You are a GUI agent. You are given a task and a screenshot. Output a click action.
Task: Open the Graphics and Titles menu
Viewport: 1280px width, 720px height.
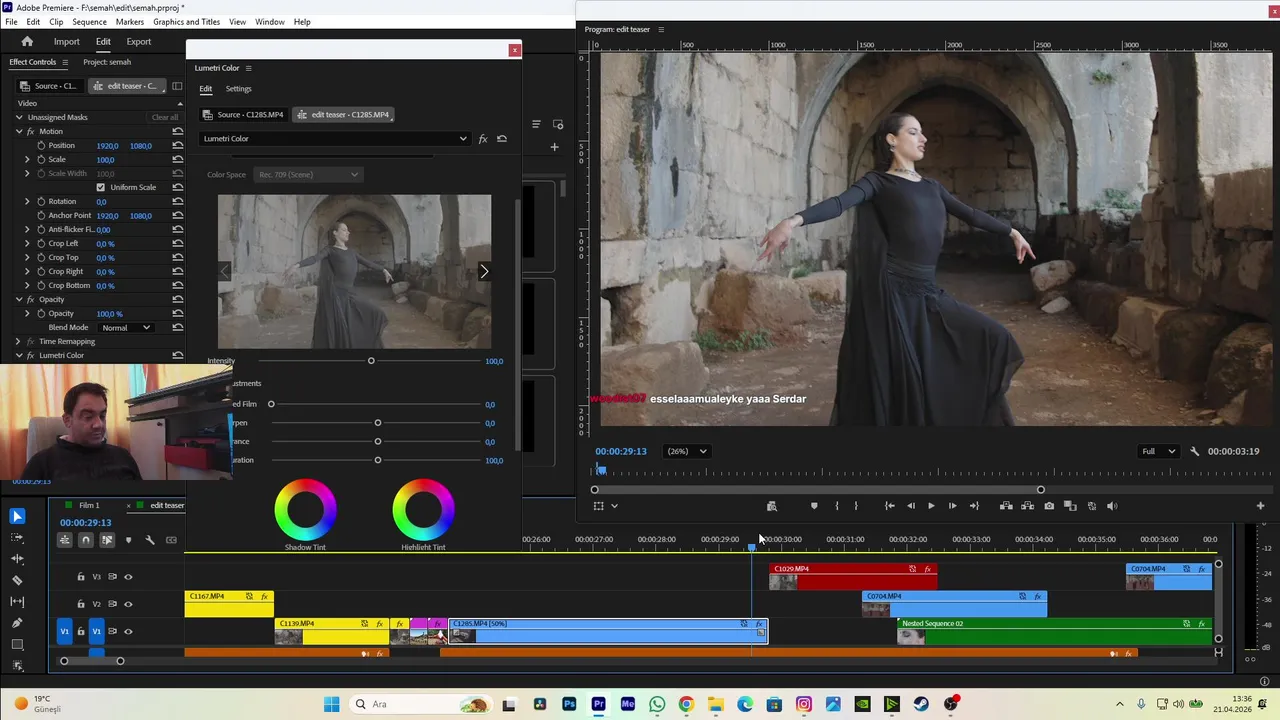[186, 21]
